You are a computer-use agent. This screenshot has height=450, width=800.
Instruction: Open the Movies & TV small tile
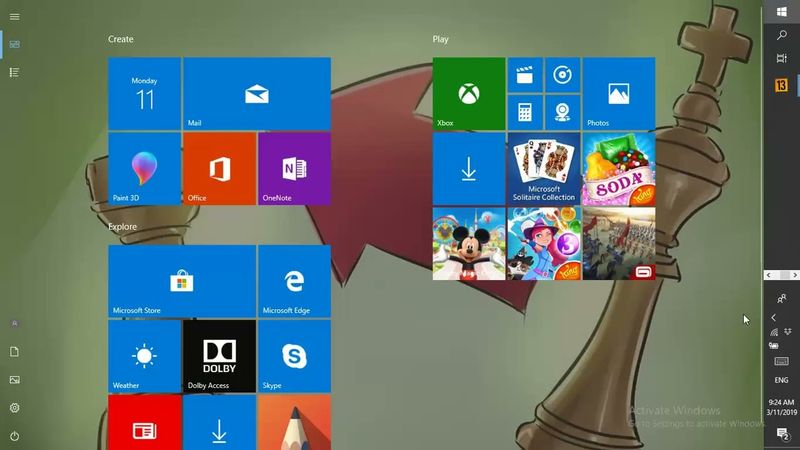point(525,73)
